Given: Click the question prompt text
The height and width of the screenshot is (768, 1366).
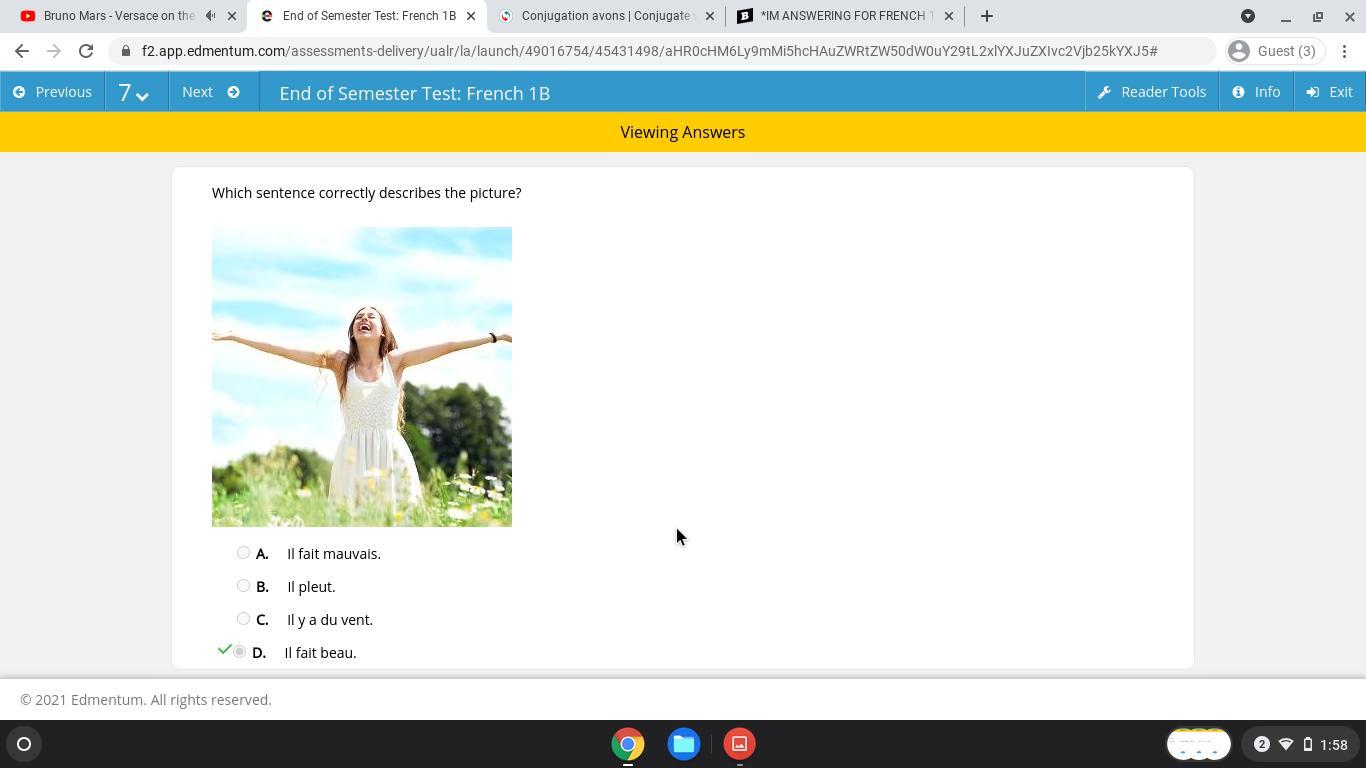Looking at the screenshot, I should 366,193.
